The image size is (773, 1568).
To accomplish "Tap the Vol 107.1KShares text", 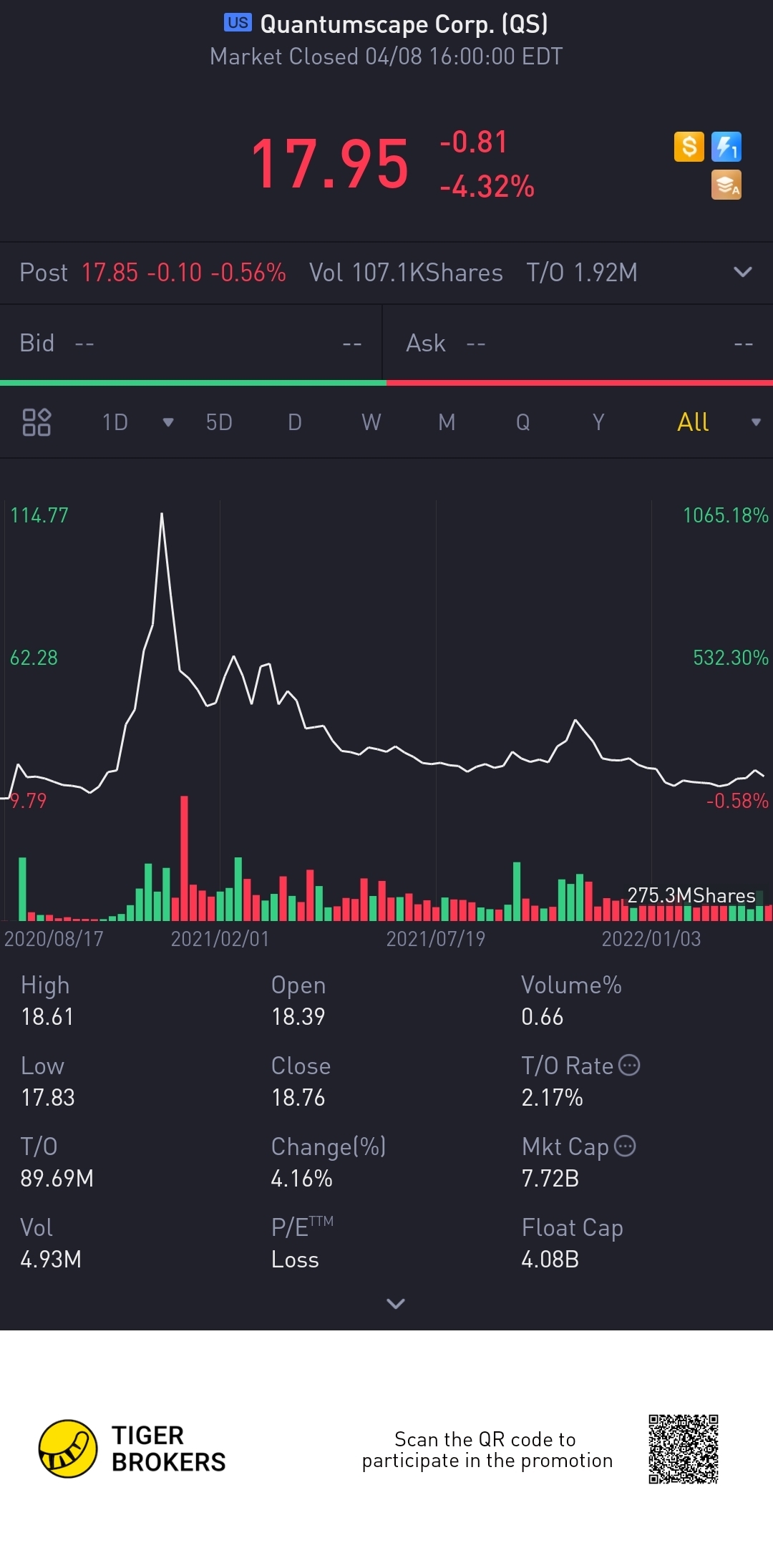I will (406, 273).
